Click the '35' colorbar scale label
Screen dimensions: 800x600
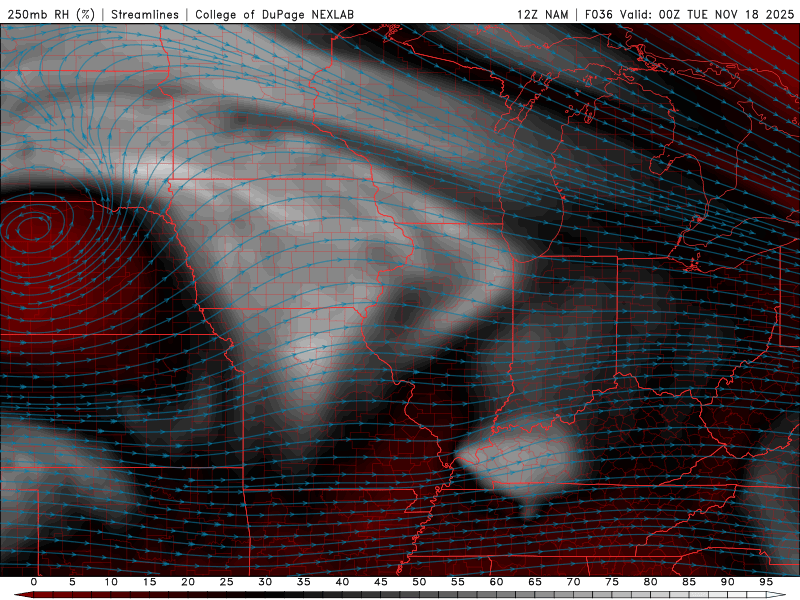(x=304, y=582)
